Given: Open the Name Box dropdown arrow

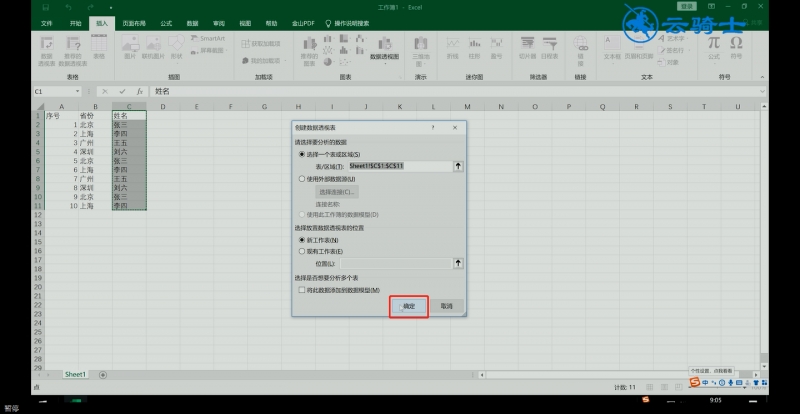Looking at the screenshot, I should click(x=78, y=91).
